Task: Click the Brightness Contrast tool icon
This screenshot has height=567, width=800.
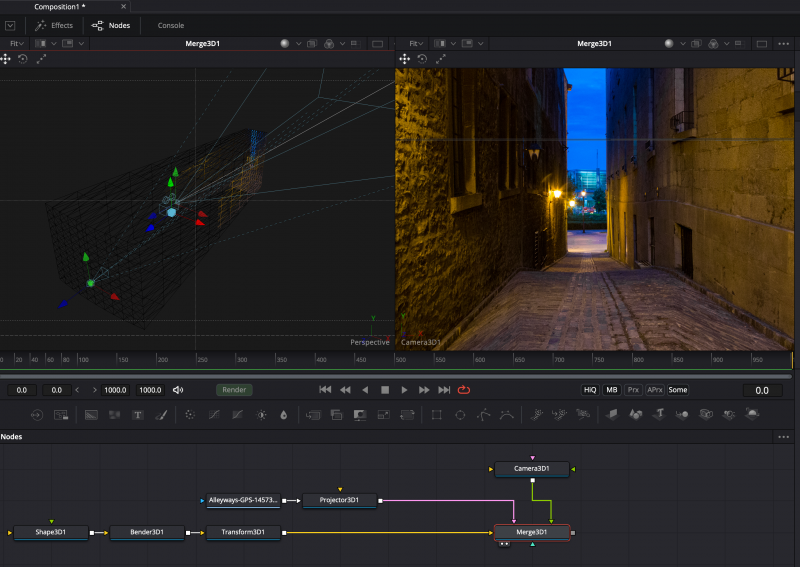Action: [262, 414]
